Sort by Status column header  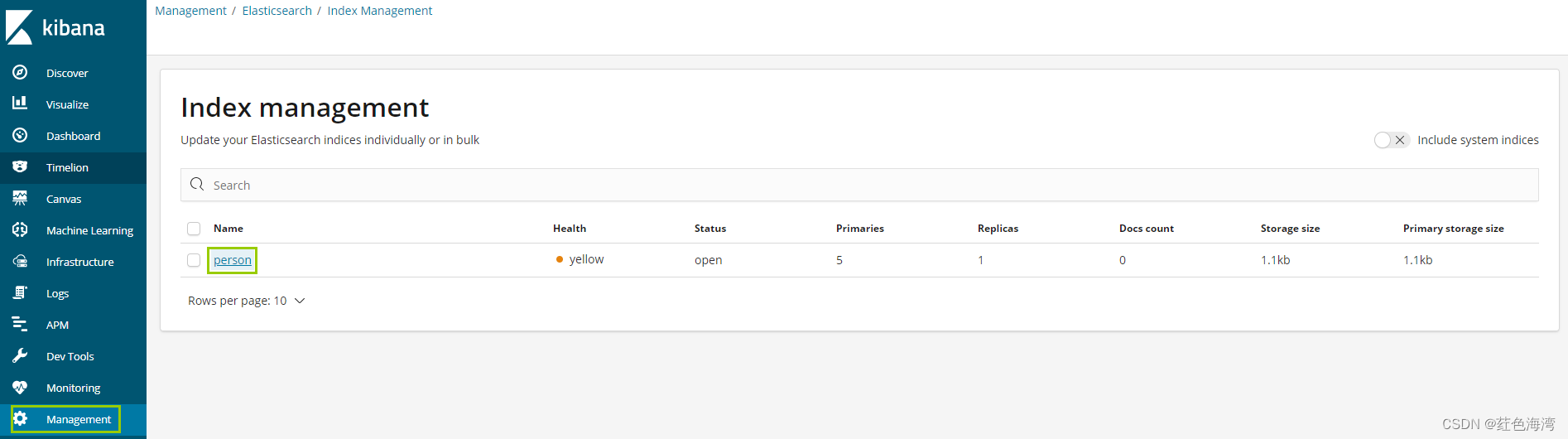point(710,229)
